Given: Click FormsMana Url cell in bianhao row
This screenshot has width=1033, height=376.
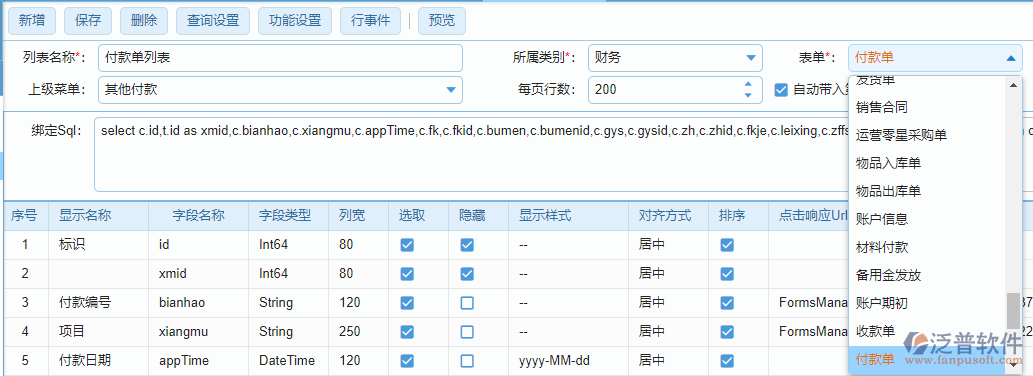Looking at the screenshot, I should (x=809, y=303).
